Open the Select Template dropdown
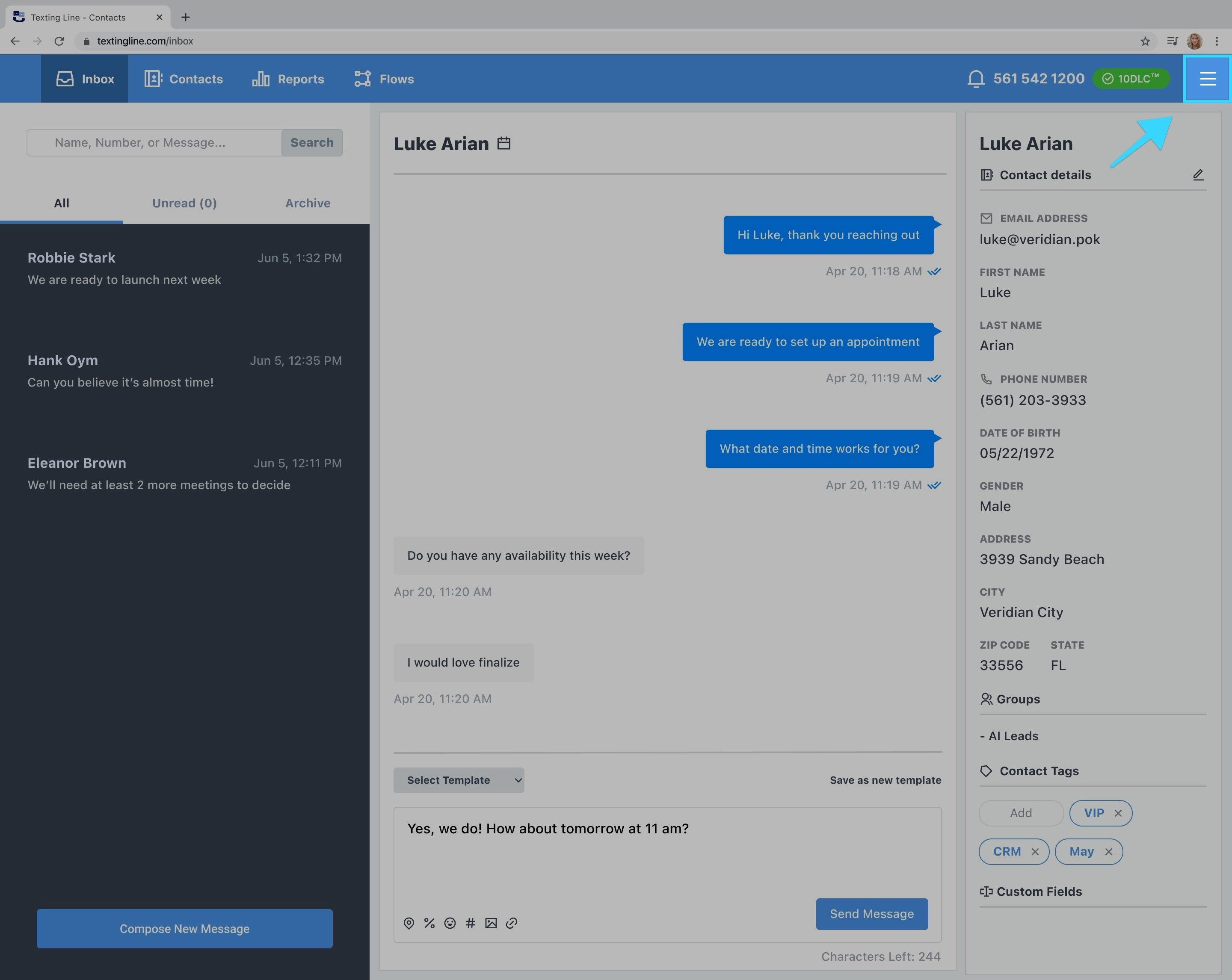Image resolution: width=1232 pixels, height=980 pixels. click(458, 780)
